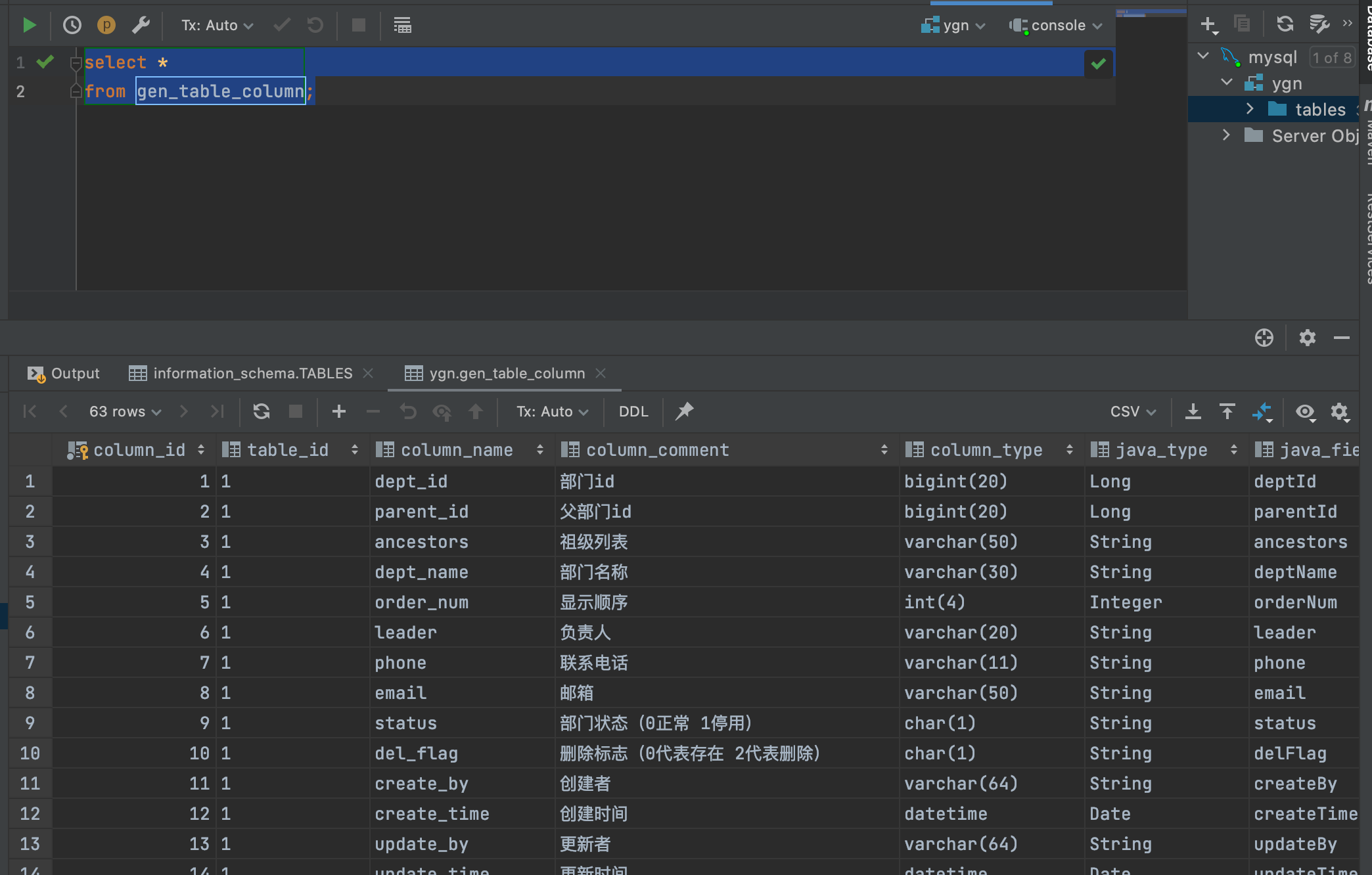The height and width of the screenshot is (875, 1372).
Task: Expand the tables folder
Action: (1250, 108)
